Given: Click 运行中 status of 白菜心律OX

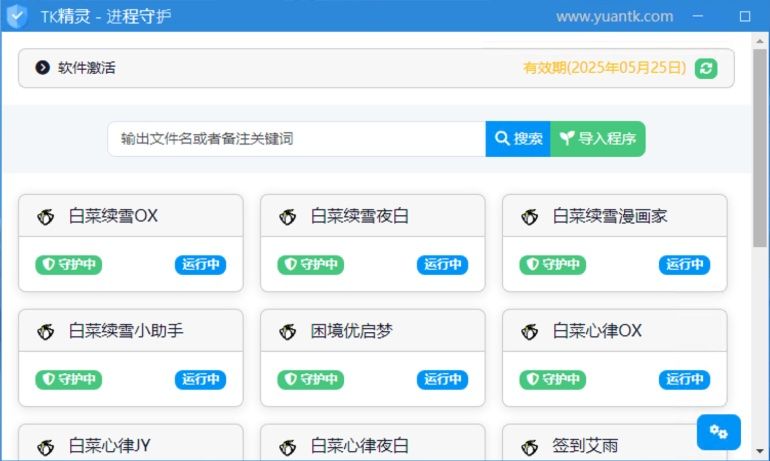Looking at the screenshot, I should pos(685,380).
